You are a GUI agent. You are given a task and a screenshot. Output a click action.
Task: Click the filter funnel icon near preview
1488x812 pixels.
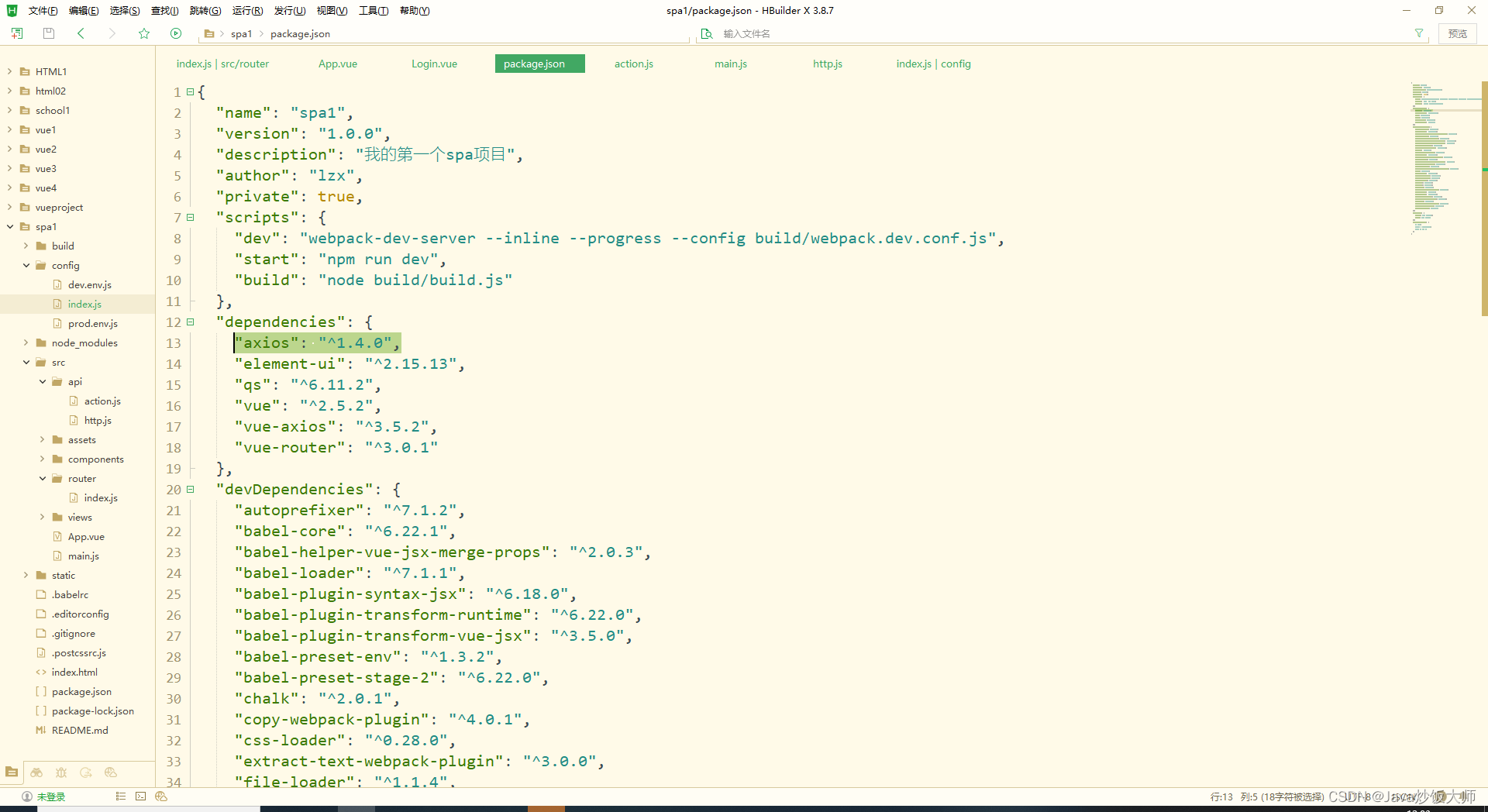1419,33
